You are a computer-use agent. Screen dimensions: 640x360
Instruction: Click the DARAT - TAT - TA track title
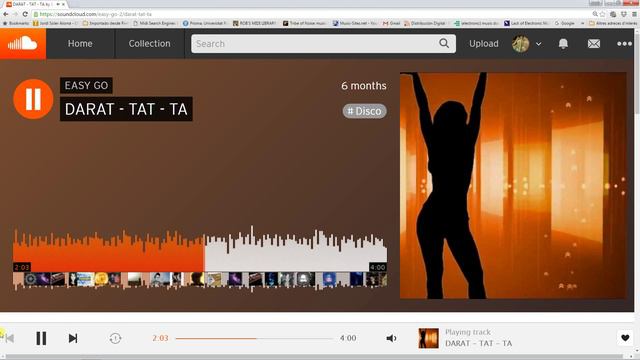[126, 109]
